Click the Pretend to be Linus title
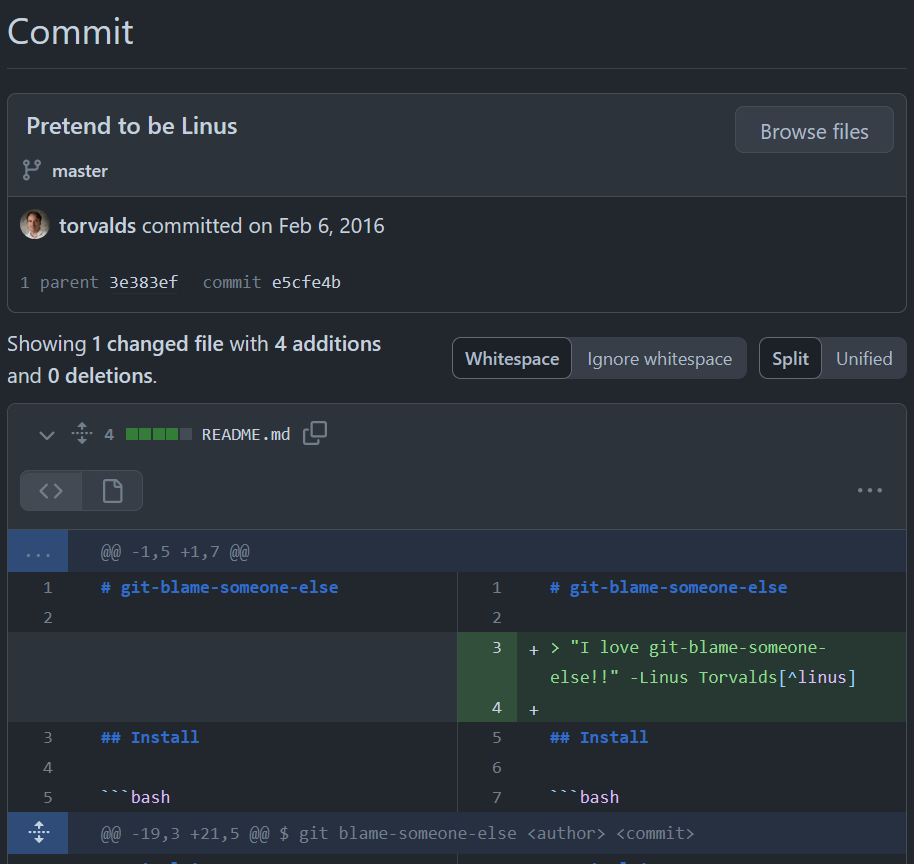Screen dimensions: 914x864 (132, 126)
